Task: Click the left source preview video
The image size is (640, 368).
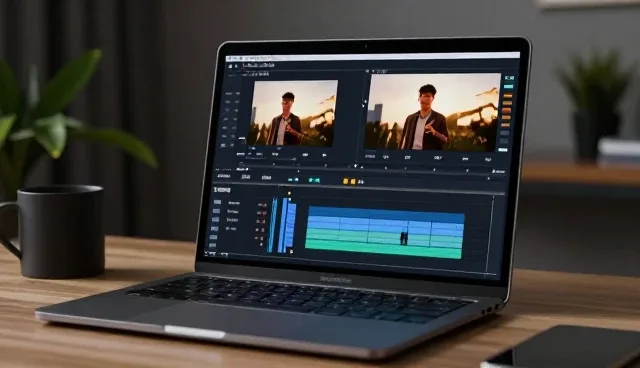Action: tap(293, 113)
